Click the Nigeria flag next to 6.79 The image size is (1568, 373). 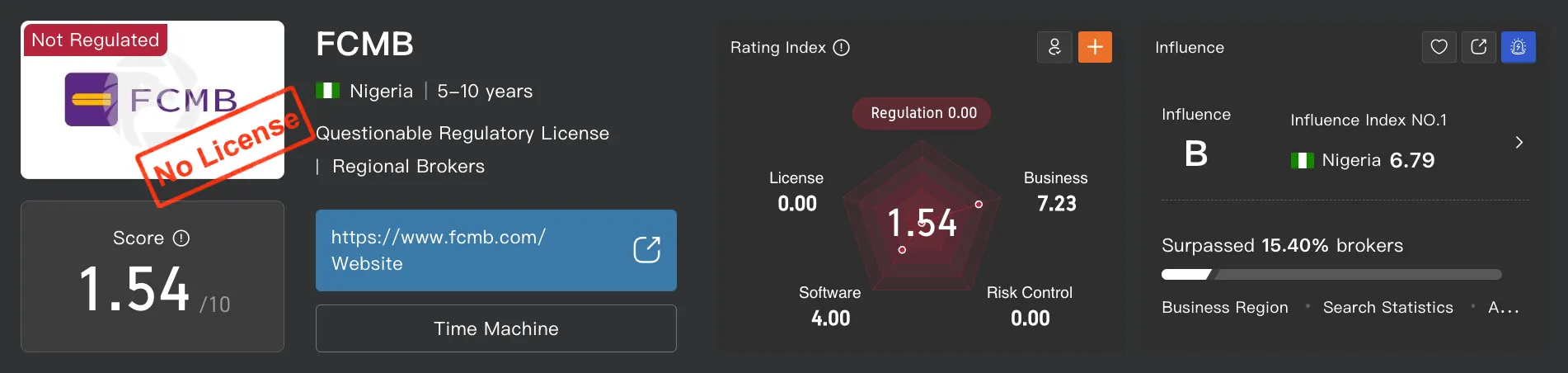(1303, 160)
